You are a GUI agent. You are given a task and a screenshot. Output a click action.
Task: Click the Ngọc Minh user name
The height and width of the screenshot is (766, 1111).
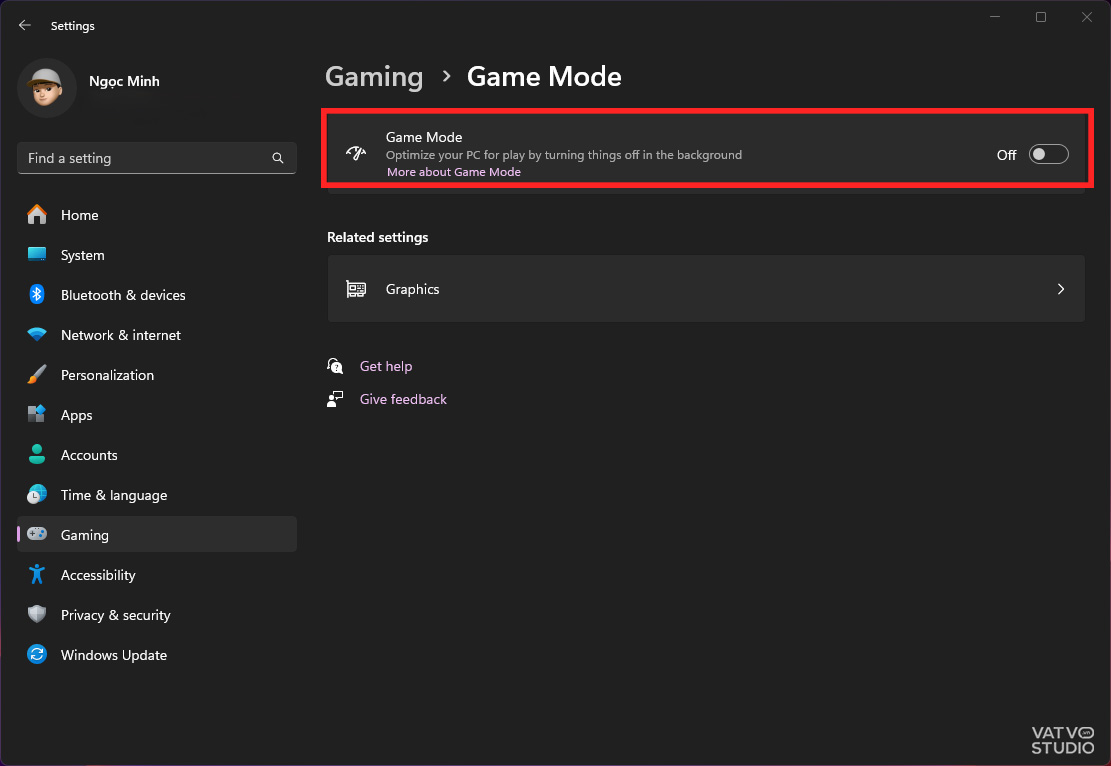click(x=124, y=81)
